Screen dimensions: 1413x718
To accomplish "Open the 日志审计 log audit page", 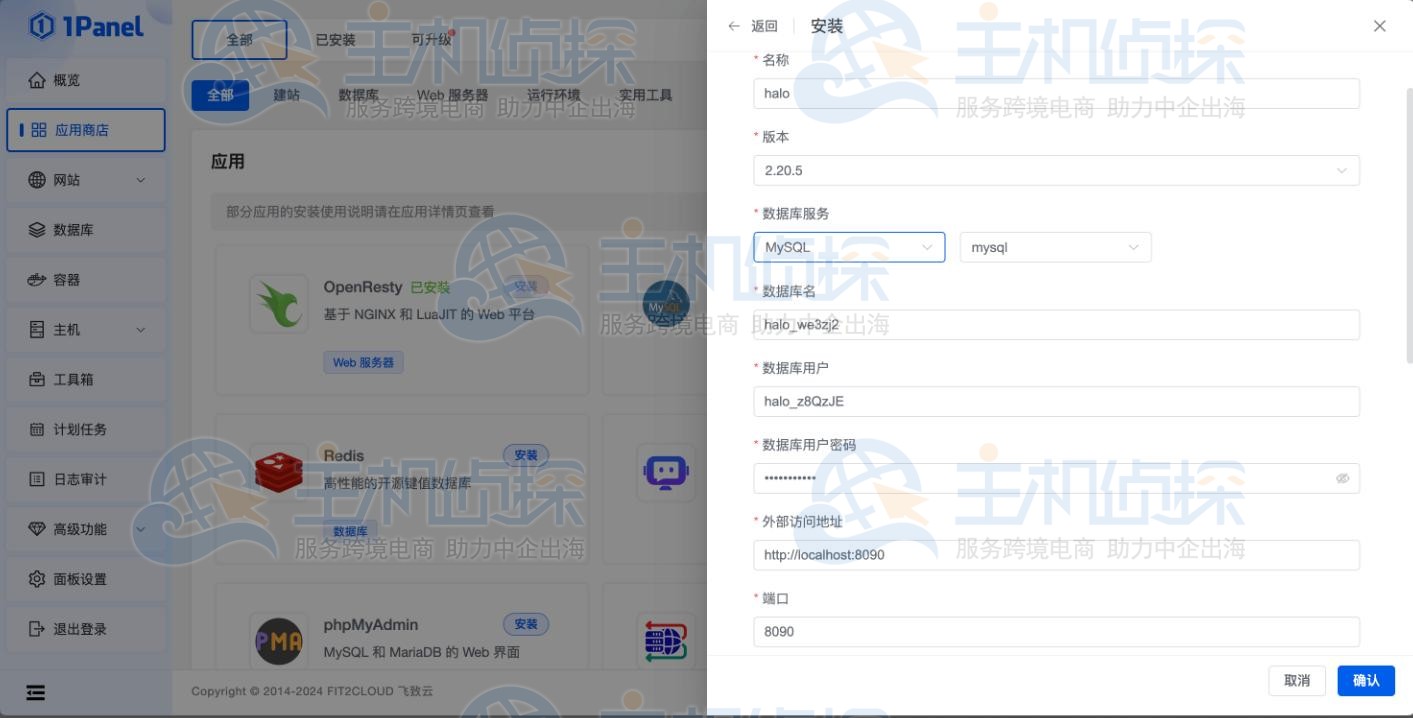I will (86, 479).
